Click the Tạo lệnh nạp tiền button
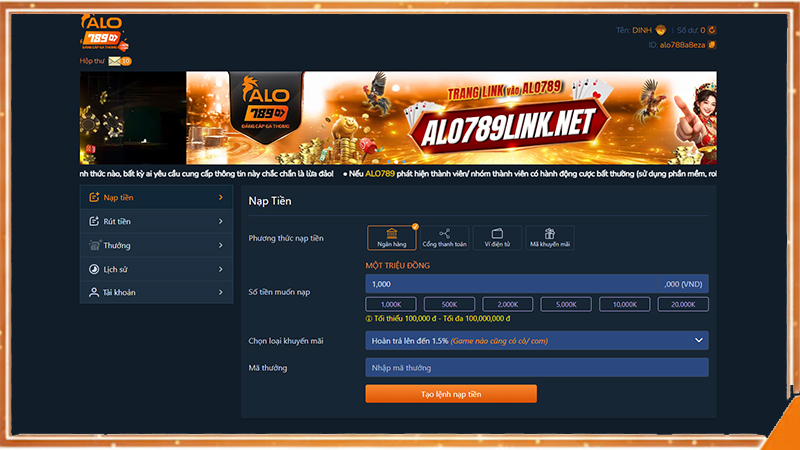This screenshot has width=800, height=450. pos(450,394)
